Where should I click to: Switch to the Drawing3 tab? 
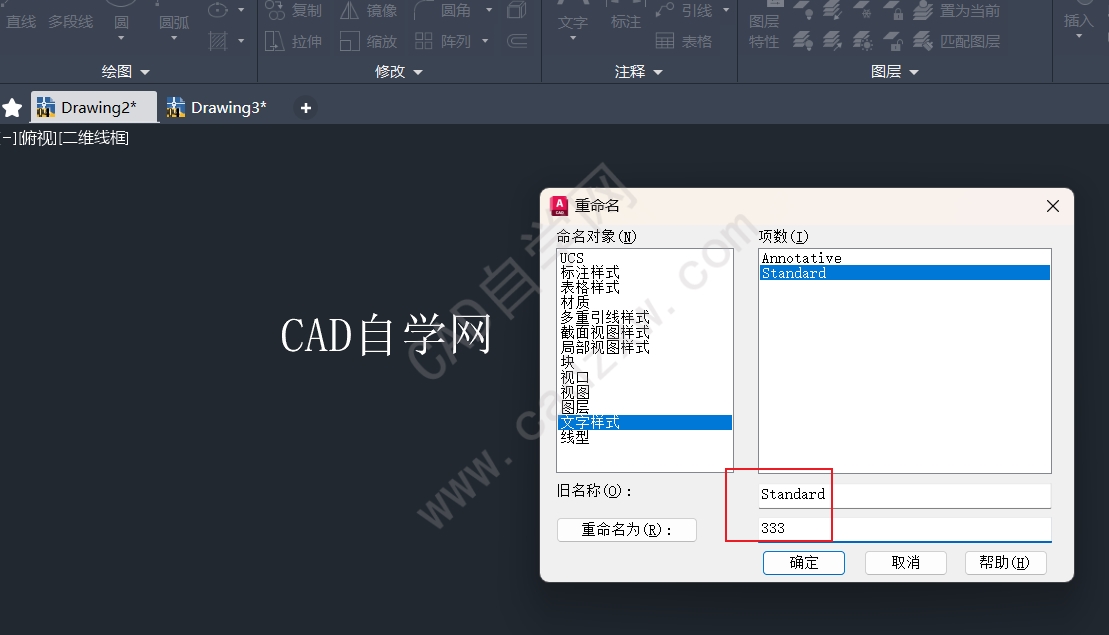pyautogui.click(x=216, y=107)
